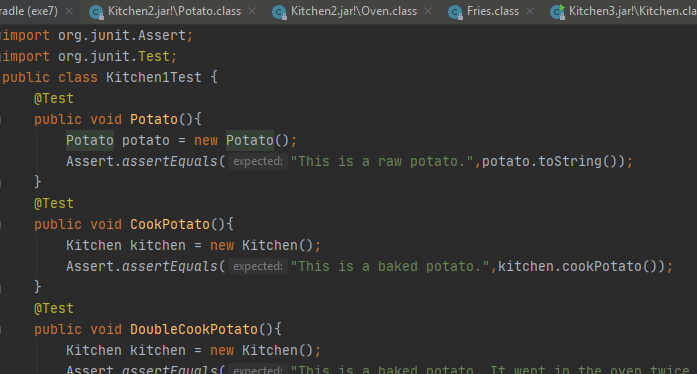Close the Fries.class tab

click(x=530, y=11)
